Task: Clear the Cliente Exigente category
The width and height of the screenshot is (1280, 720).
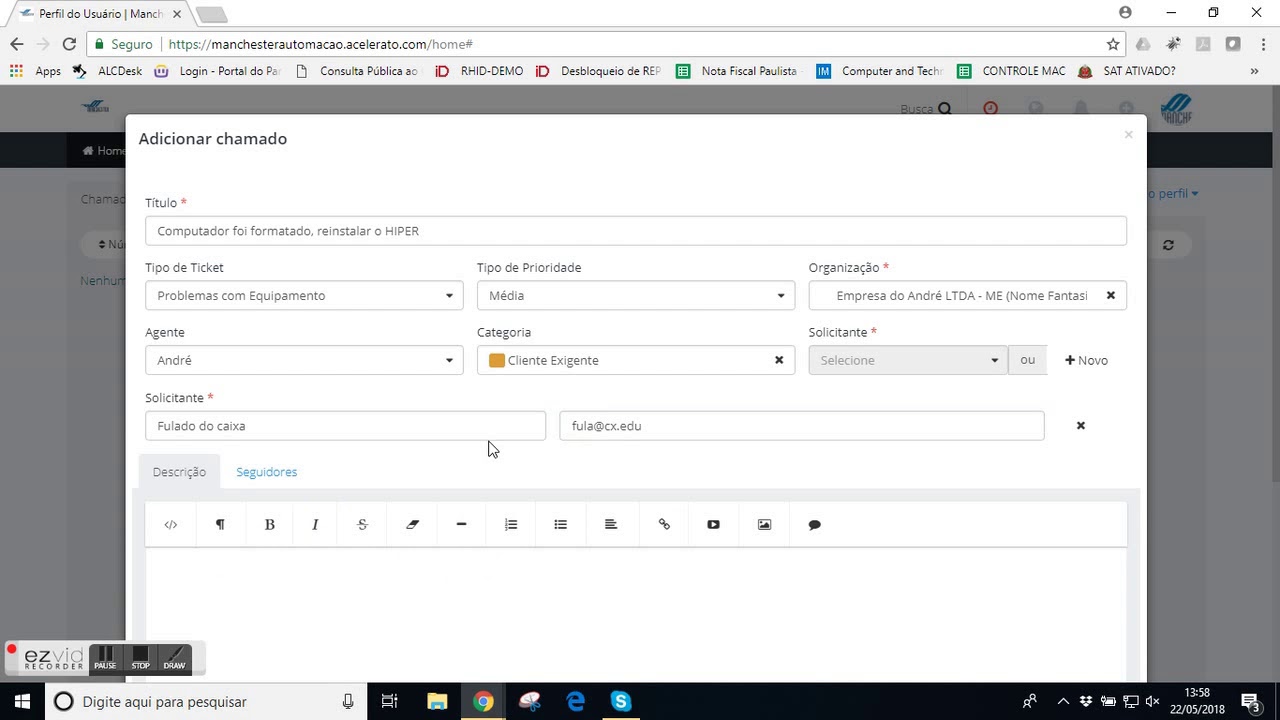Action: pyautogui.click(x=779, y=360)
